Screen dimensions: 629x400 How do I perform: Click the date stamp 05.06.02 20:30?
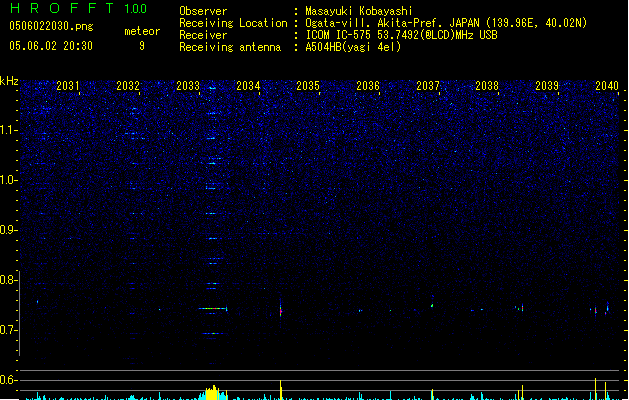(51, 46)
